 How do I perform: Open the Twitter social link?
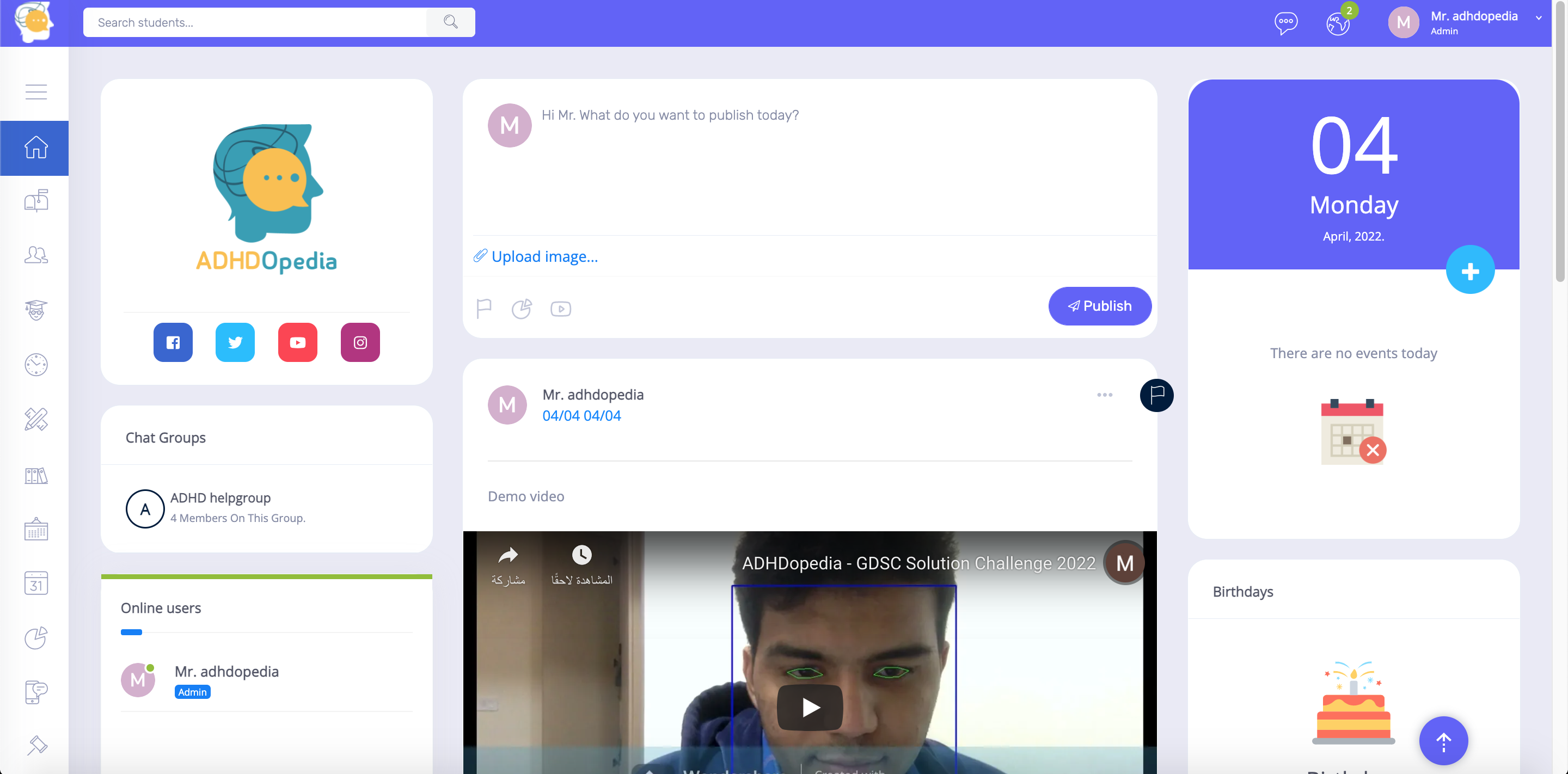(235, 342)
